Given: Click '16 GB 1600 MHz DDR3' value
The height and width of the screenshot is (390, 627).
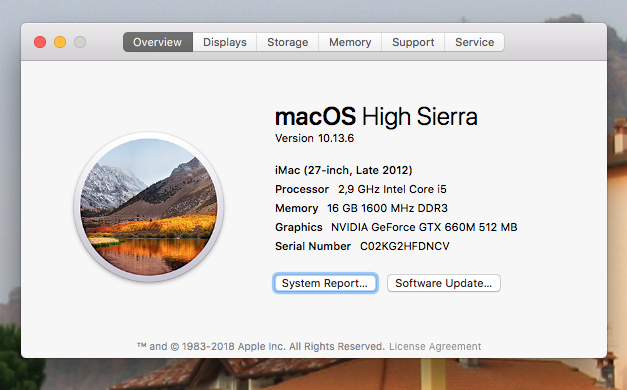Looking at the screenshot, I should coord(387,208).
